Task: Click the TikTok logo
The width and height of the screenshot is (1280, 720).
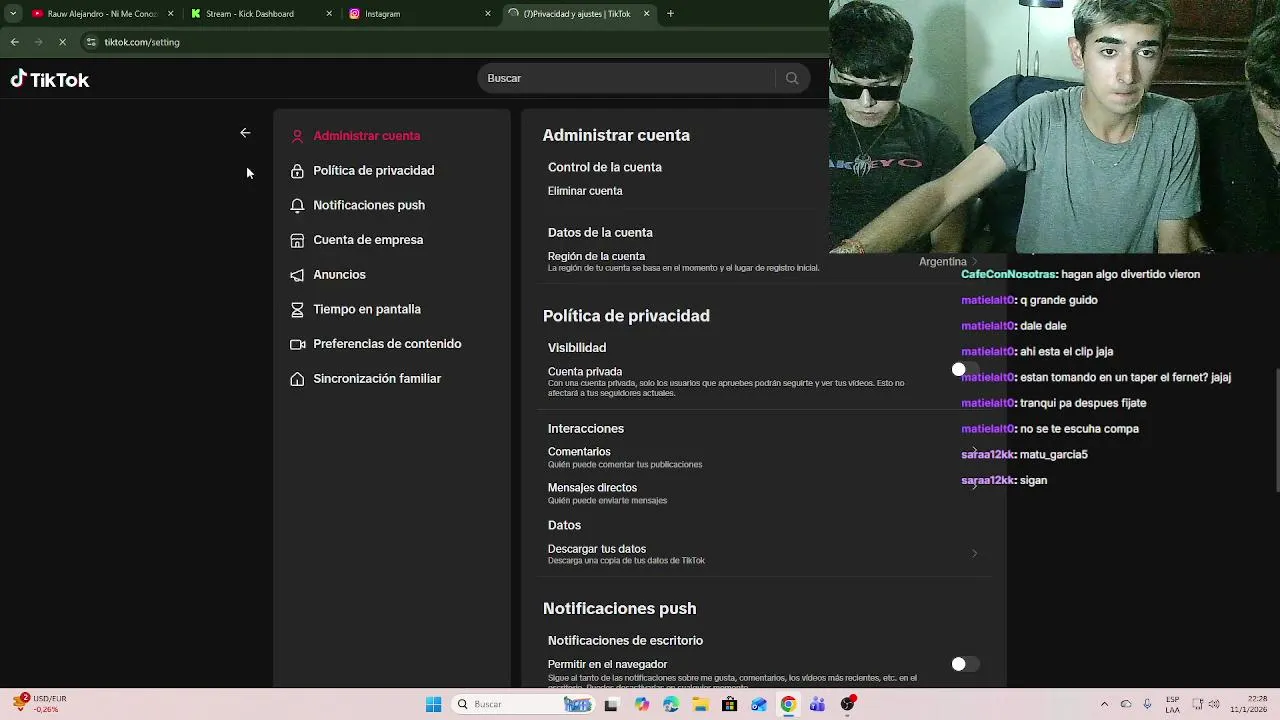Action: click(50, 80)
